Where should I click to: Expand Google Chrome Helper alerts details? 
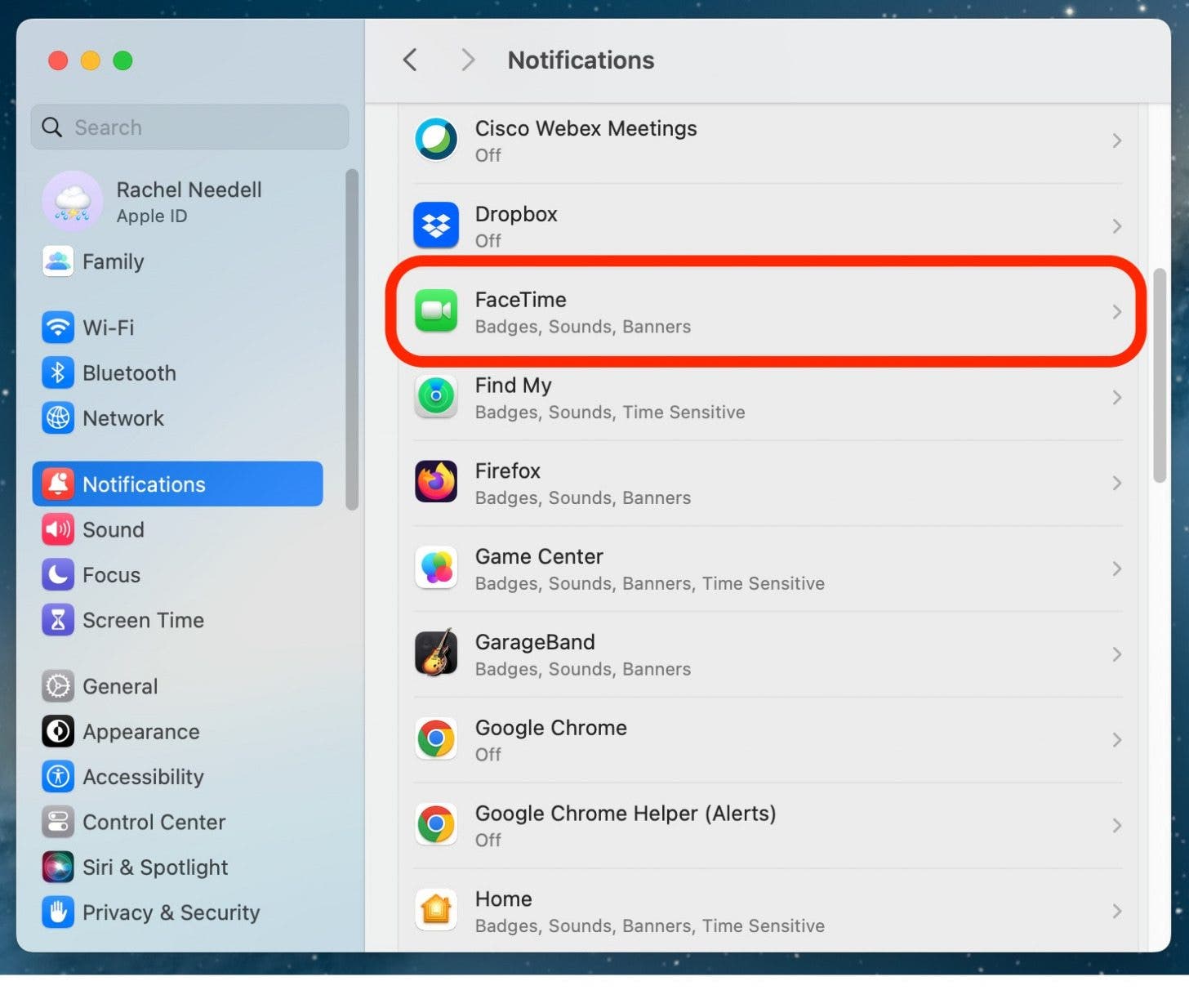1117,825
